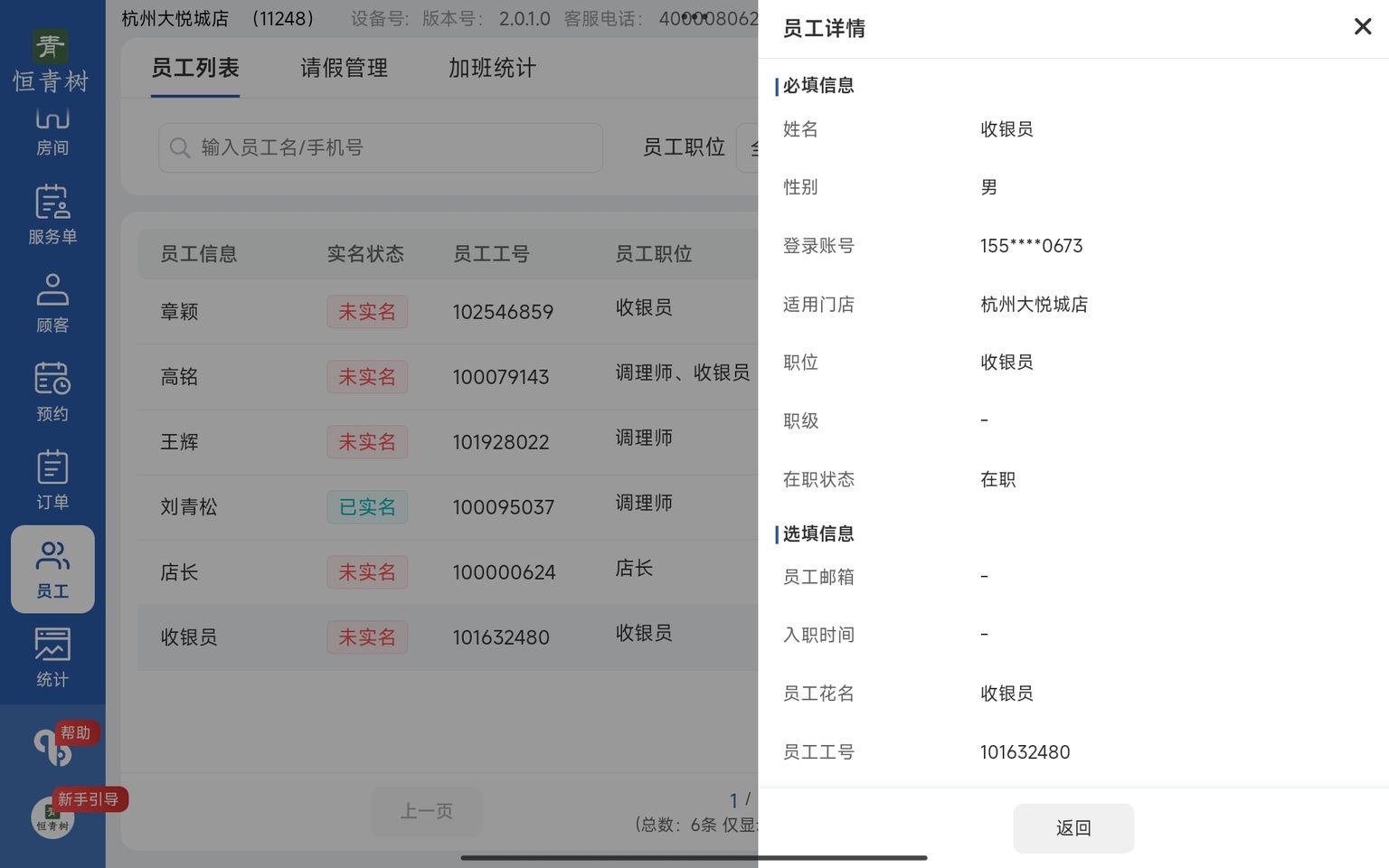Open the 服务单 service order section
This screenshot has width=1389, height=868.
click(x=52, y=215)
